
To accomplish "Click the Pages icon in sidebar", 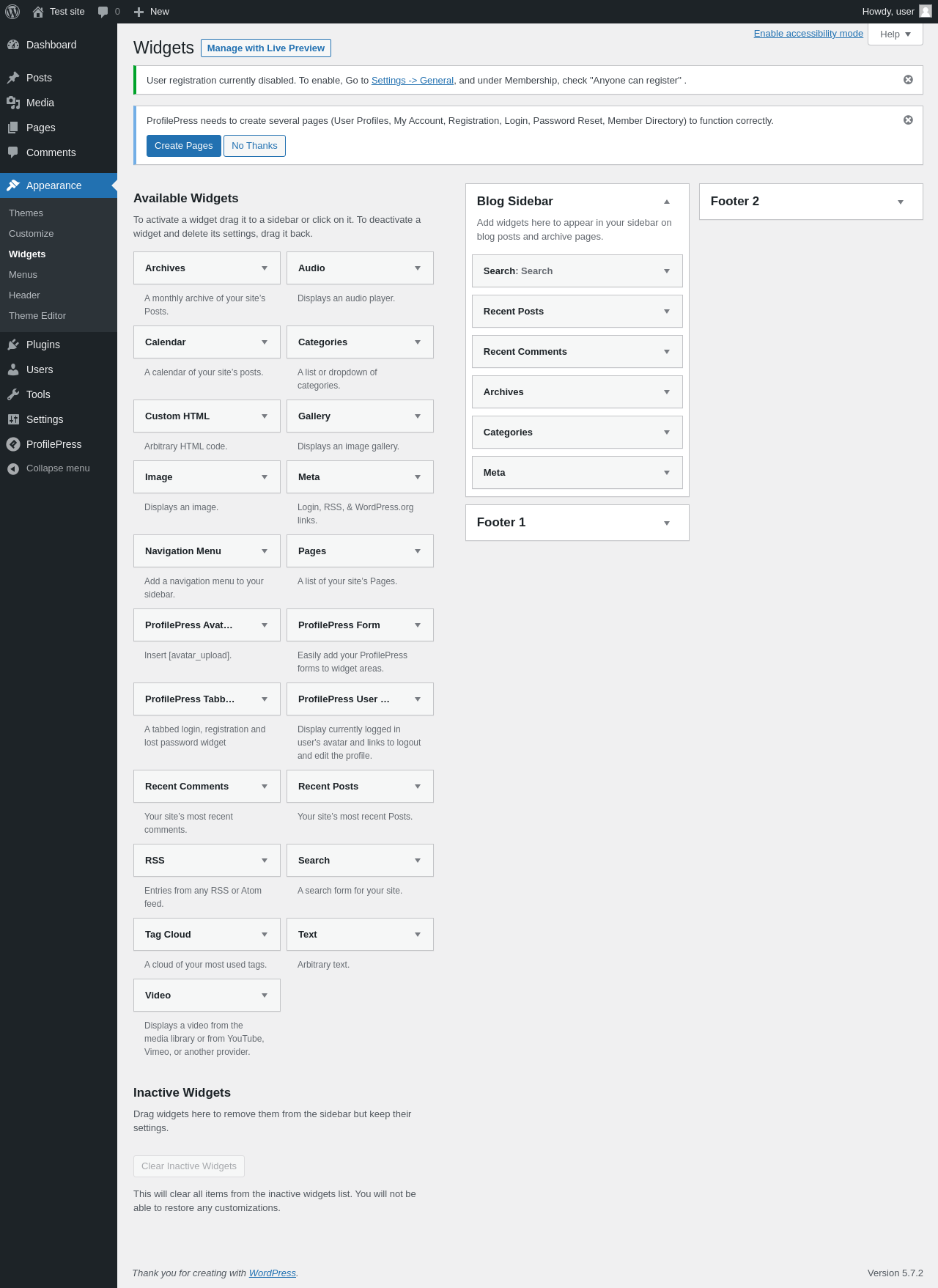I will [x=13, y=128].
